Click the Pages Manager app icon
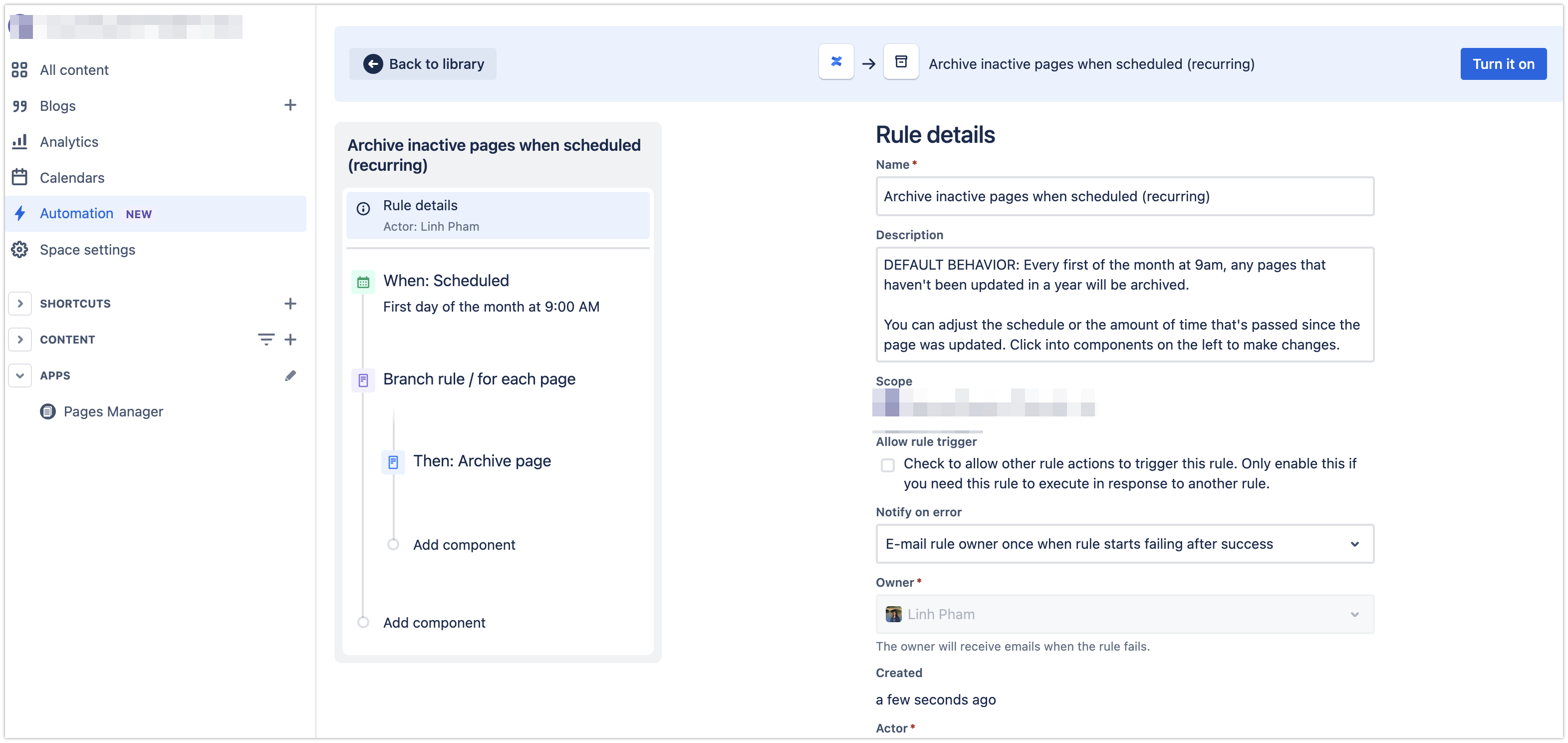The image size is (1568, 743). (x=47, y=411)
